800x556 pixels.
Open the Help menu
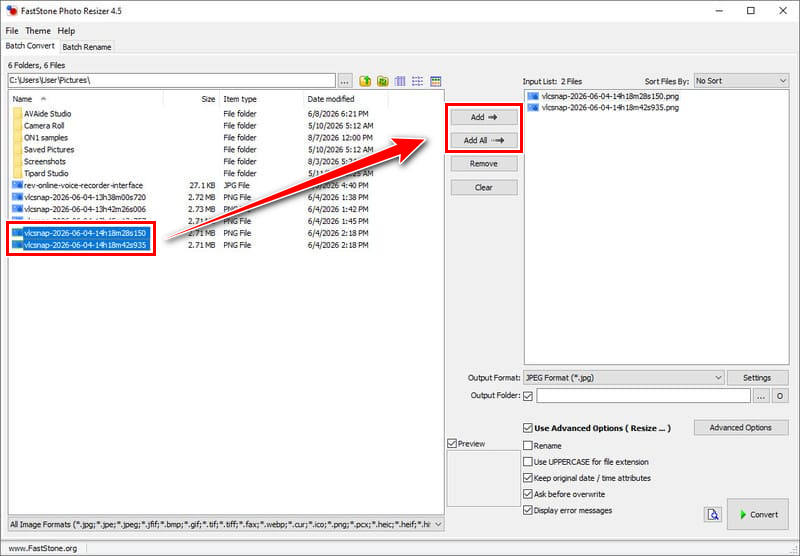[x=66, y=31]
